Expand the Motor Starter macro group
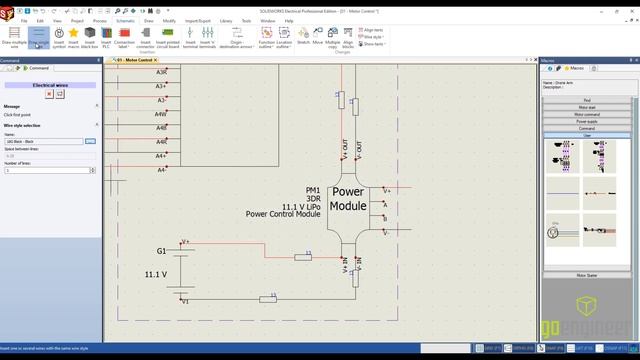 pyautogui.click(x=587, y=276)
